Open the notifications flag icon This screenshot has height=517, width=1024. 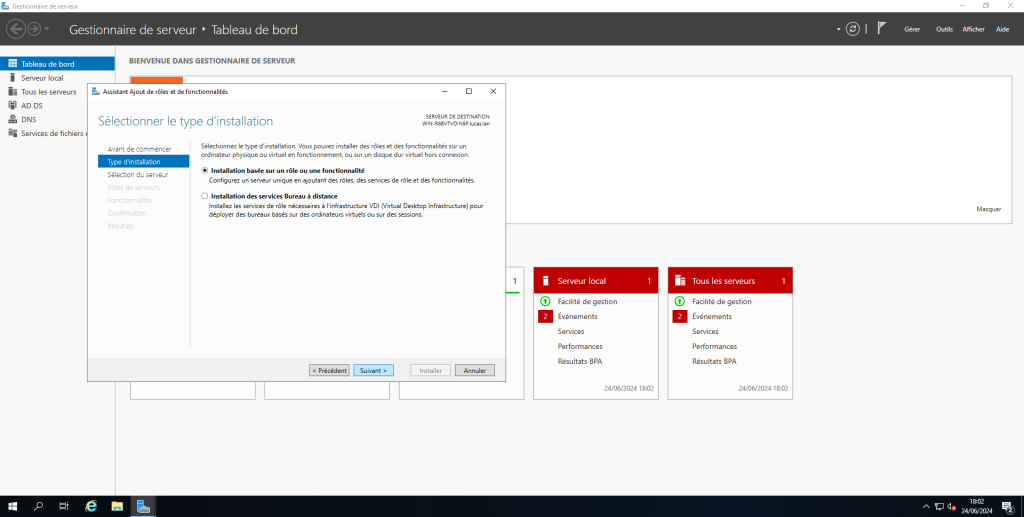coord(882,29)
